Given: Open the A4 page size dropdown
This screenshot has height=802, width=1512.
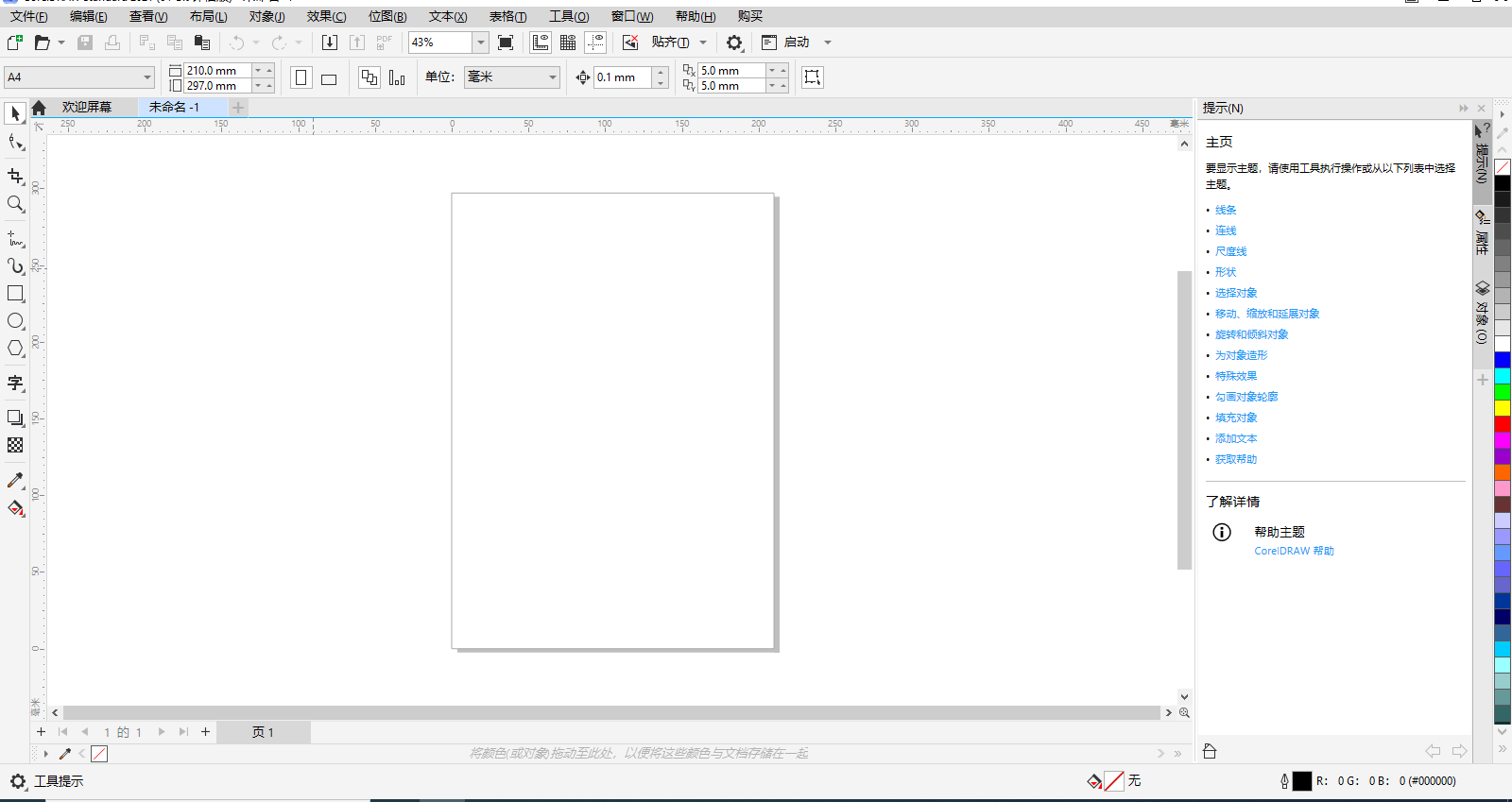Looking at the screenshot, I should point(147,77).
